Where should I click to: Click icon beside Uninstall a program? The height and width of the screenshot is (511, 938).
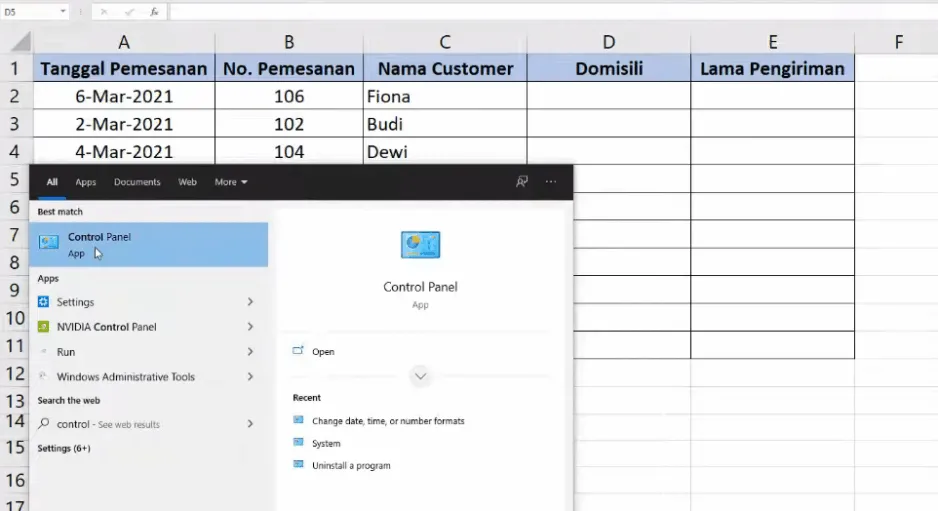coord(298,464)
